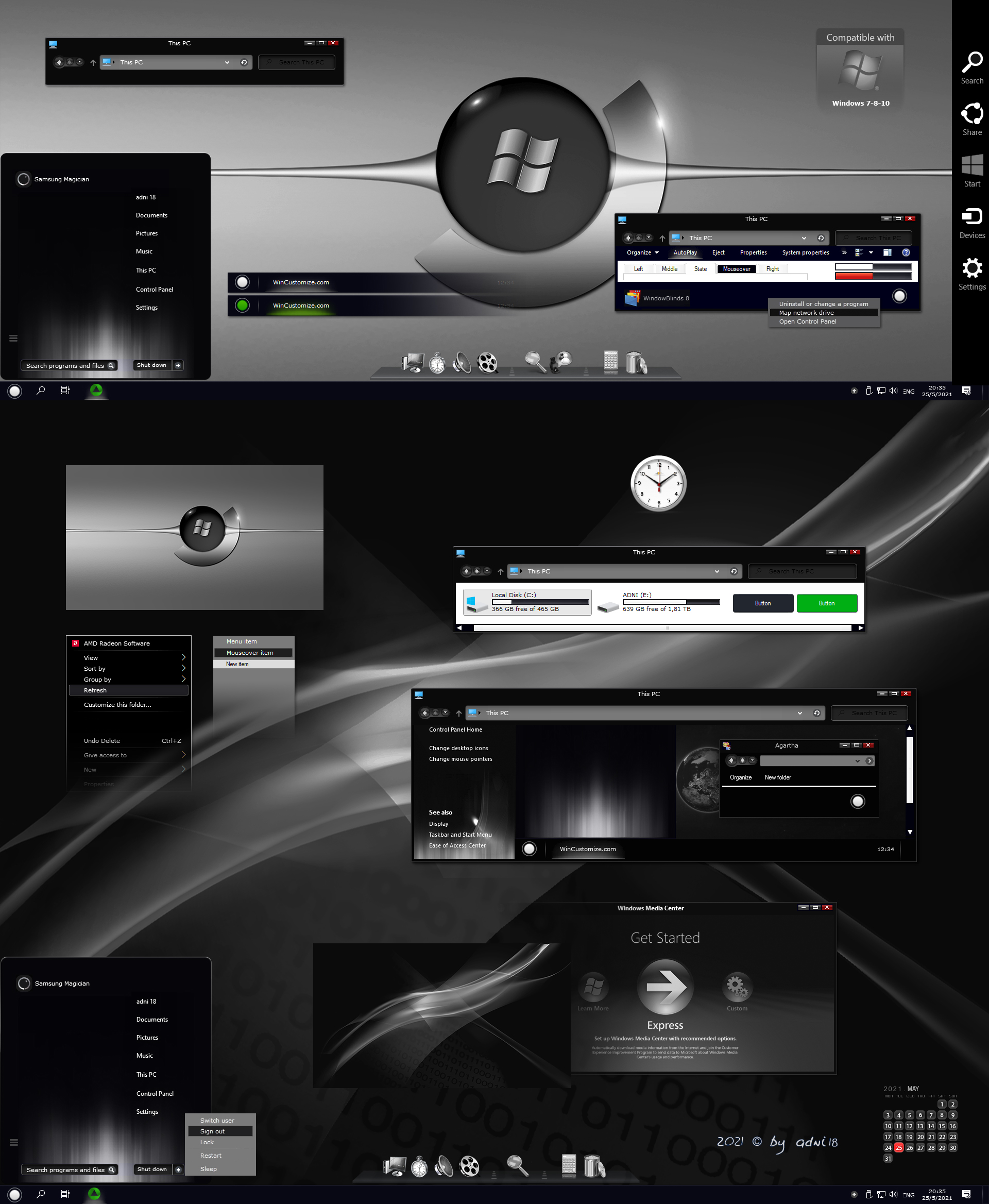This screenshot has width=989, height=1204.
Task: Click the Express arrow in Media Center
Action: (665, 987)
